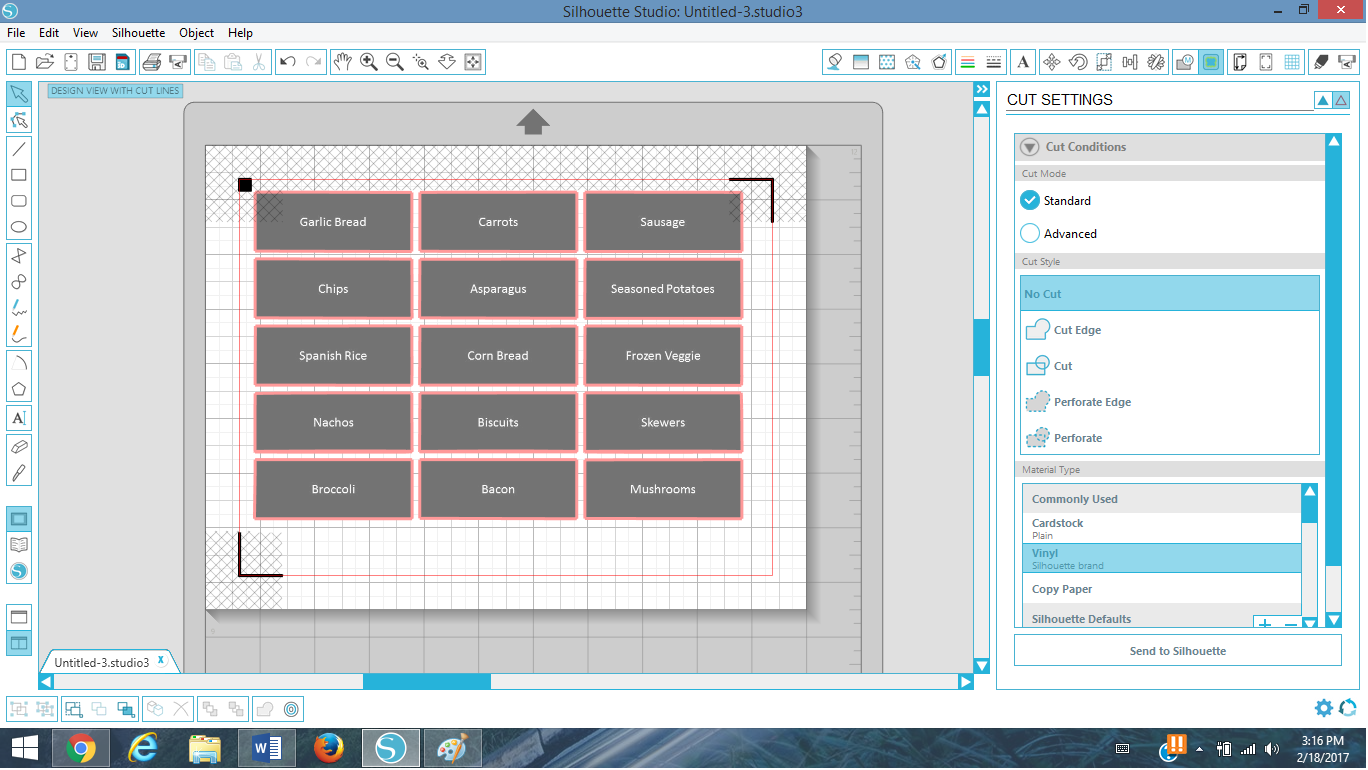This screenshot has width=1368, height=770.
Task: Open the Fill Color paint bucket panel
Action: click(834, 62)
